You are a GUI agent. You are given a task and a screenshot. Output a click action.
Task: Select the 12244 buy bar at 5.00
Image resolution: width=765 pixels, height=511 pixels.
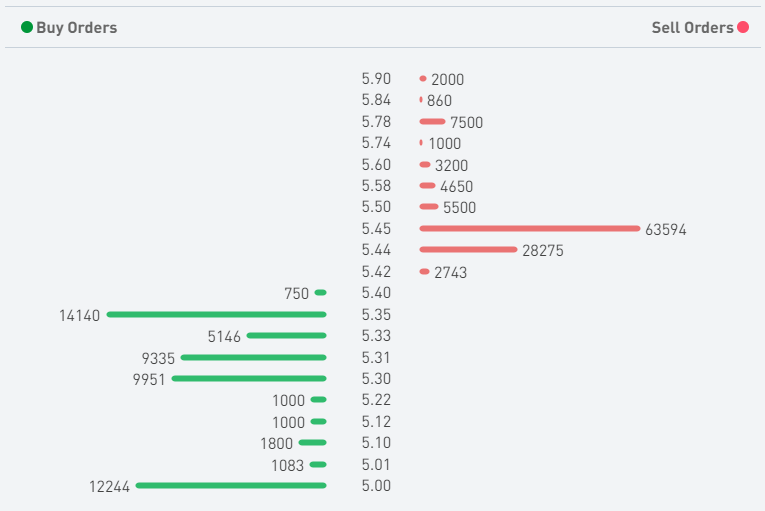(231, 486)
